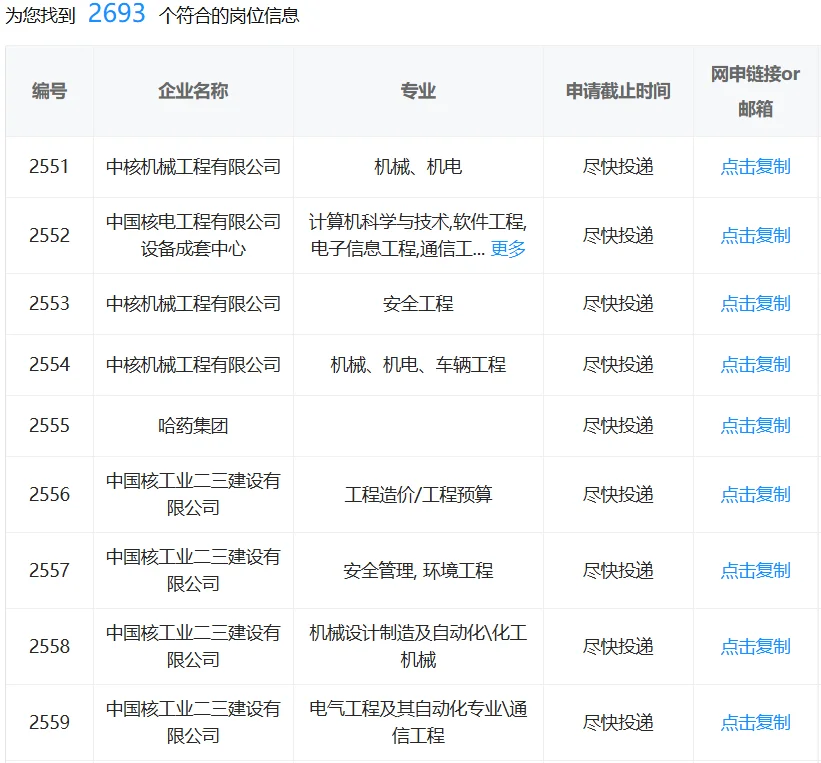Copy application link for row 2551
Image resolution: width=821 pixels, height=763 pixels.
point(755,167)
